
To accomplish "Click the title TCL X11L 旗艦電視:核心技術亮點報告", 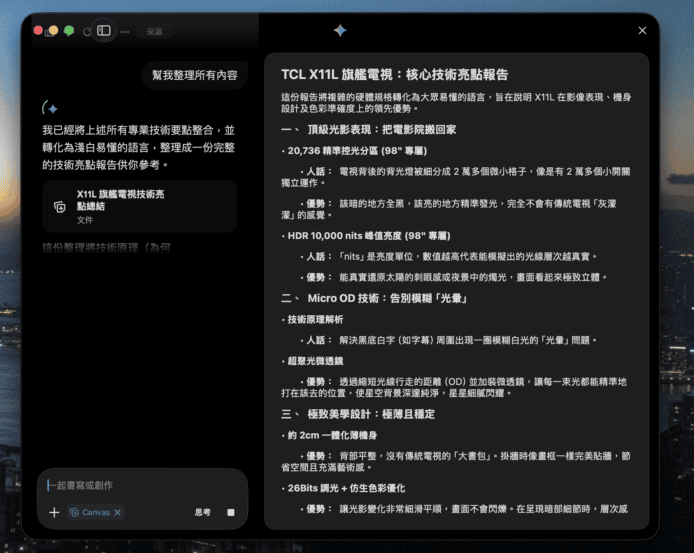I will point(394,74).
